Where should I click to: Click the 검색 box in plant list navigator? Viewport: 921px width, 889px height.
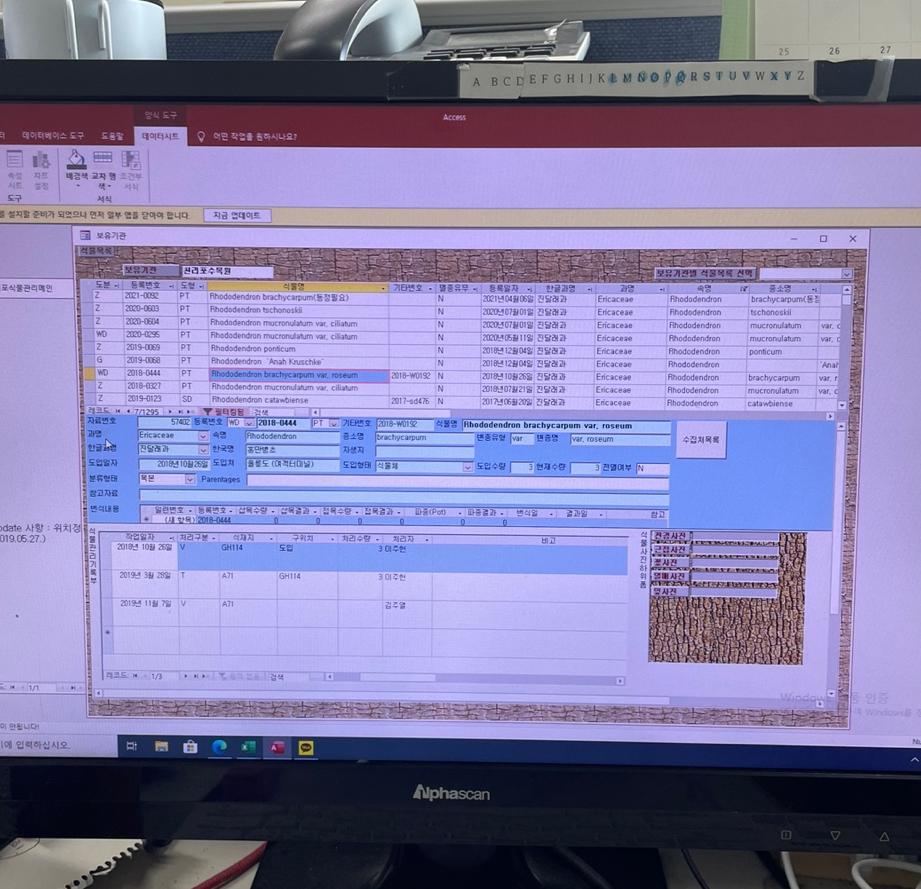(x=280, y=412)
